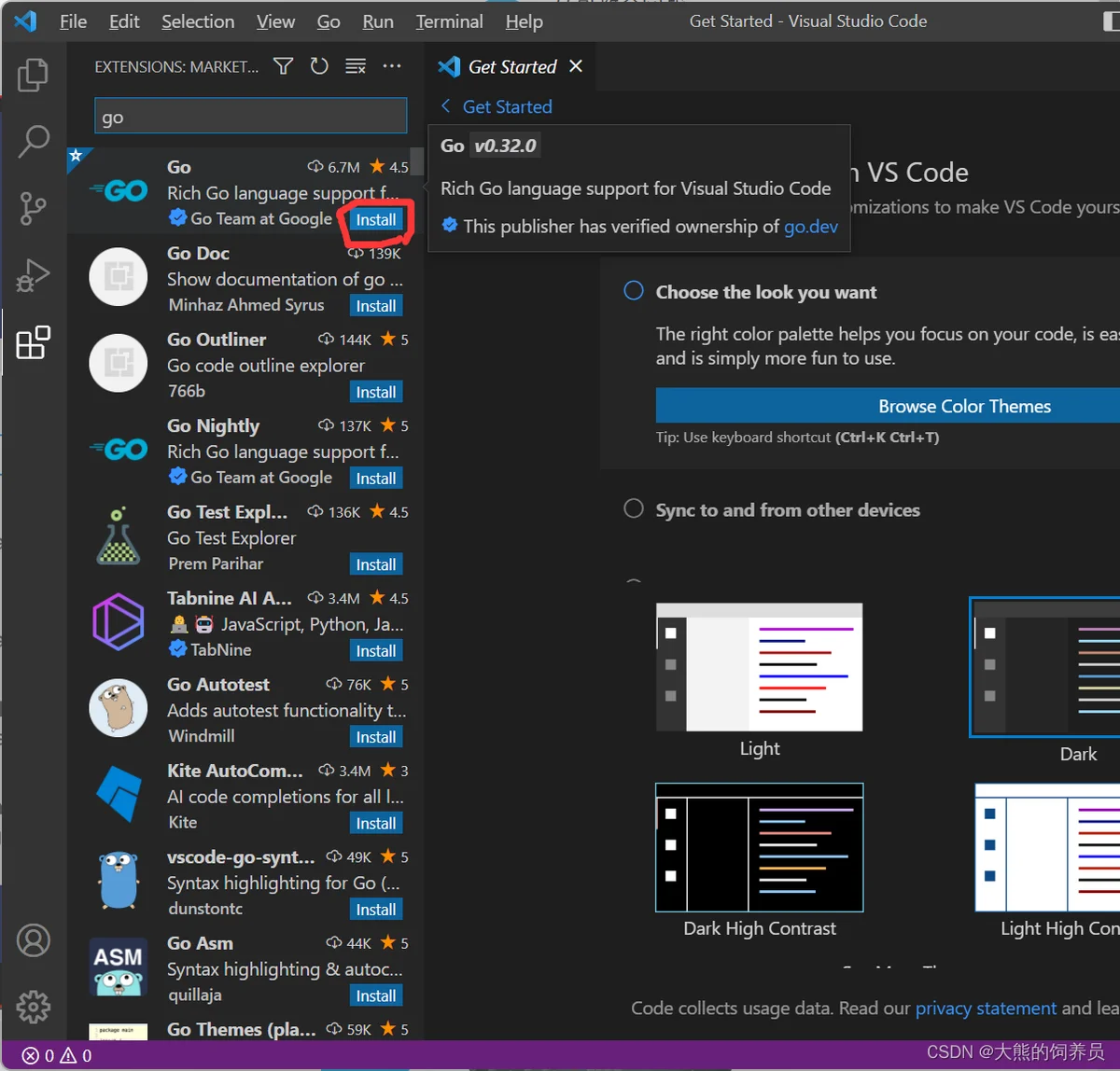Image resolution: width=1120 pixels, height=1071 pixels.
Task: Open the Help menu
Action: (525, 21)
